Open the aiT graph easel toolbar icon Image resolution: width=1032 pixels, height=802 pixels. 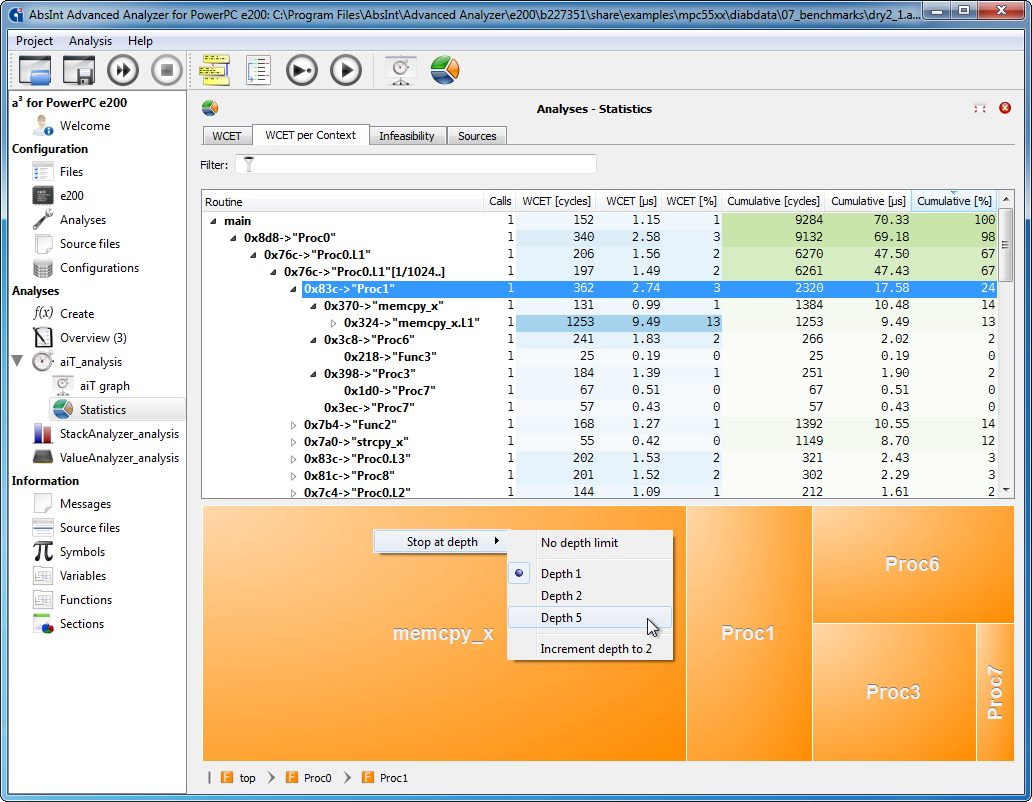pyautogui.click(x=401, y=70)
